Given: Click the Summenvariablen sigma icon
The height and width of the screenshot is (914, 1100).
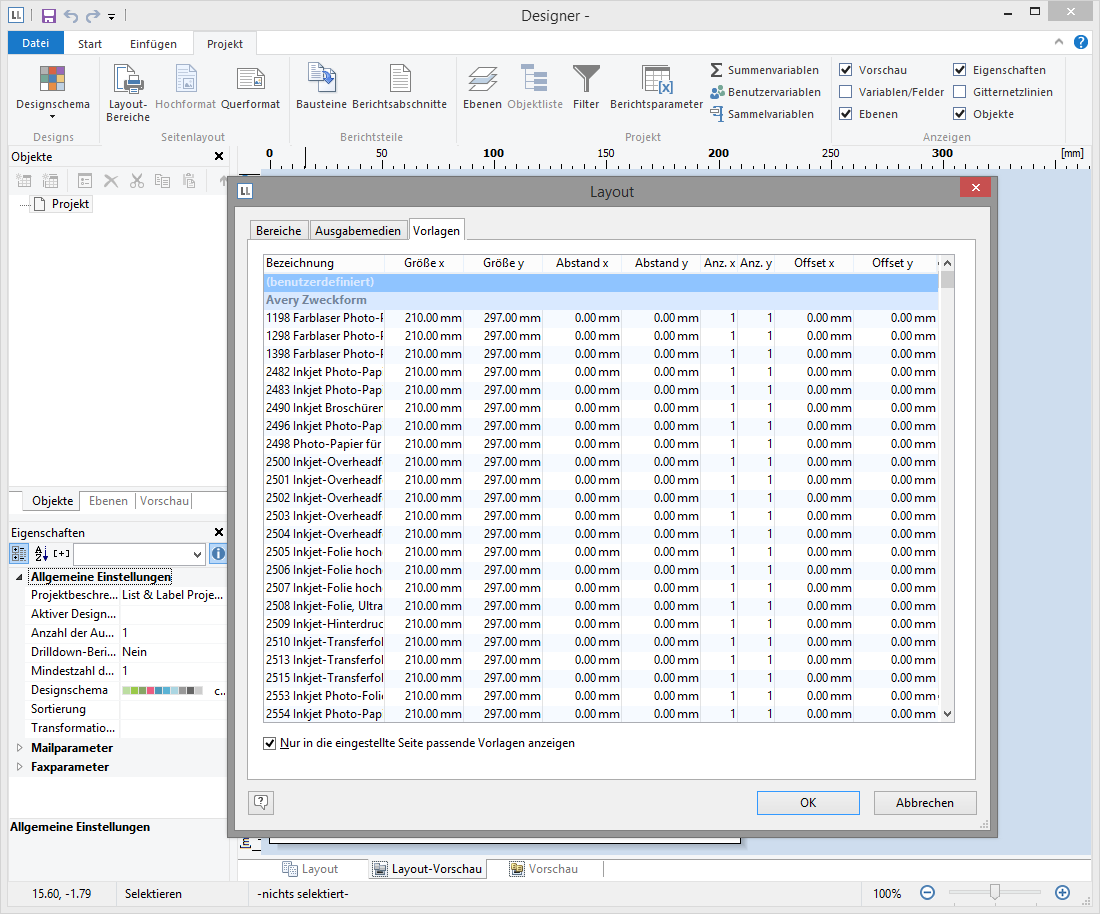Looking at the screenshot, I should tap(717, 70).
